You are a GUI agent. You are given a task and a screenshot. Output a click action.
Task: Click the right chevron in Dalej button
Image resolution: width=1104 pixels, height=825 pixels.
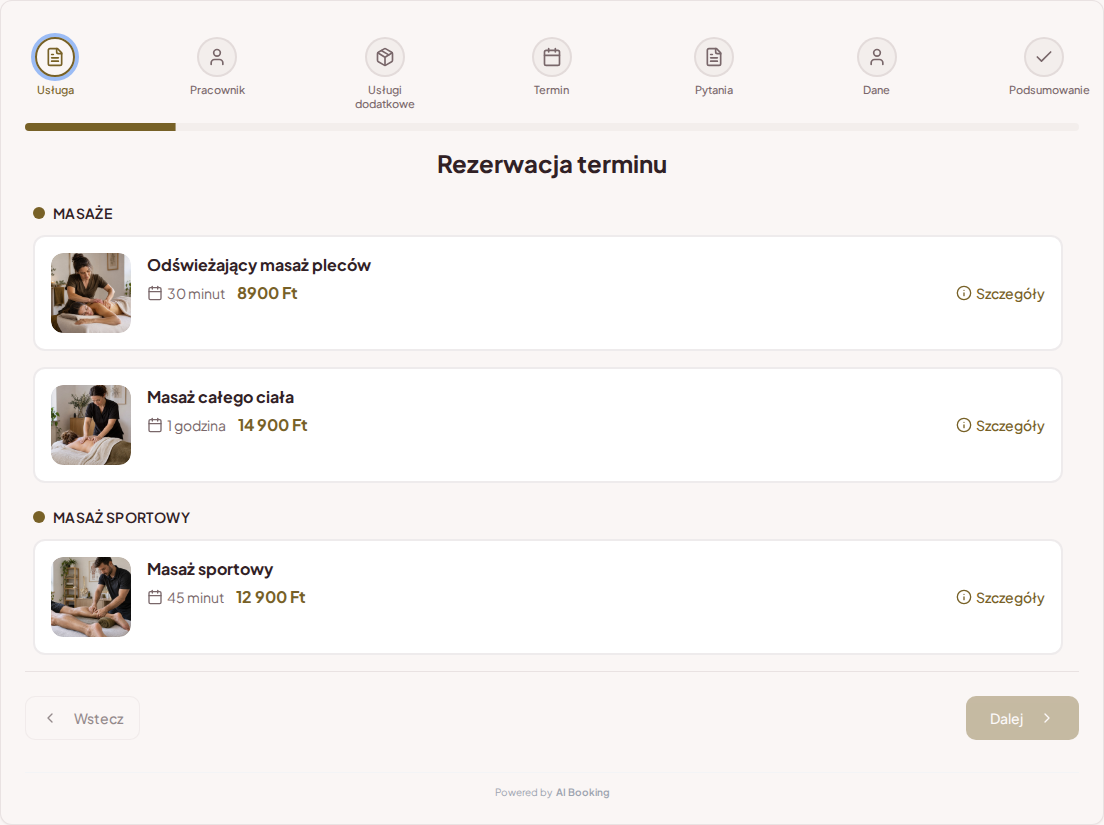tap(1047, 718)
